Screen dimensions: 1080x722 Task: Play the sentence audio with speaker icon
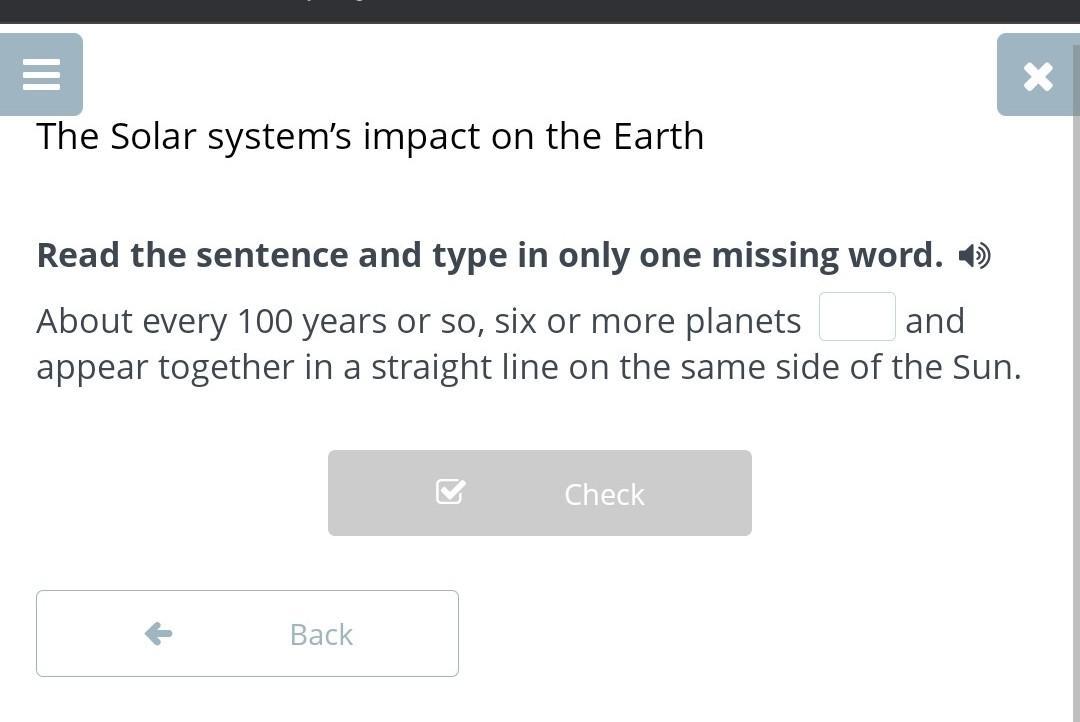click(x=974, y=256)
